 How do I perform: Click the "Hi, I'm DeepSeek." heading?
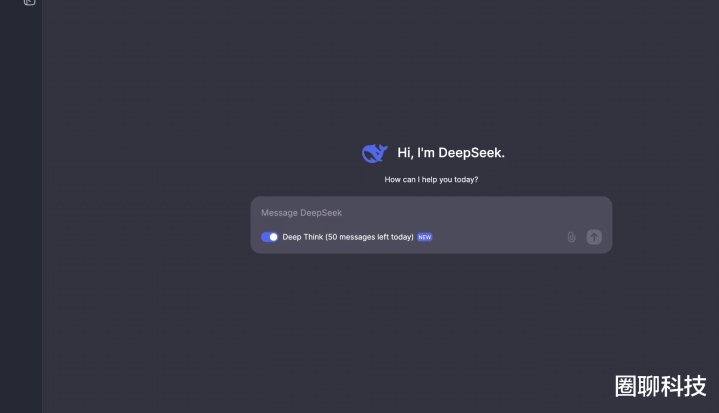[451, 153]
